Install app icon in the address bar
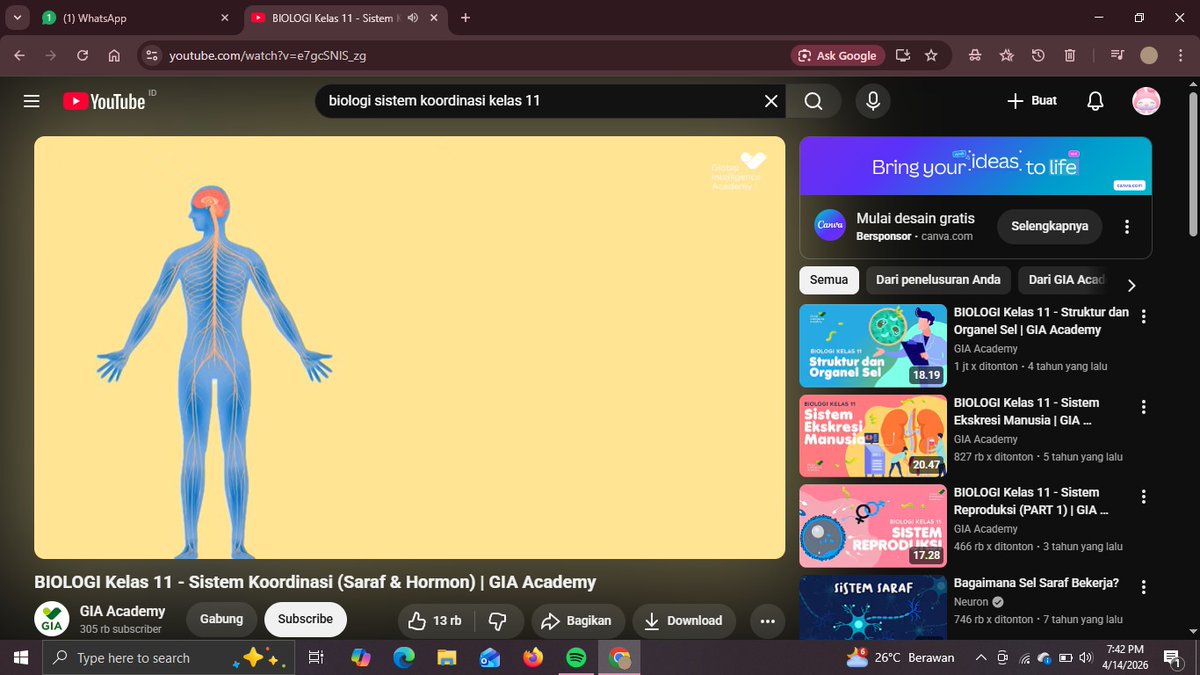This screenshot has width=1200, height=675. tap(903, 56)
